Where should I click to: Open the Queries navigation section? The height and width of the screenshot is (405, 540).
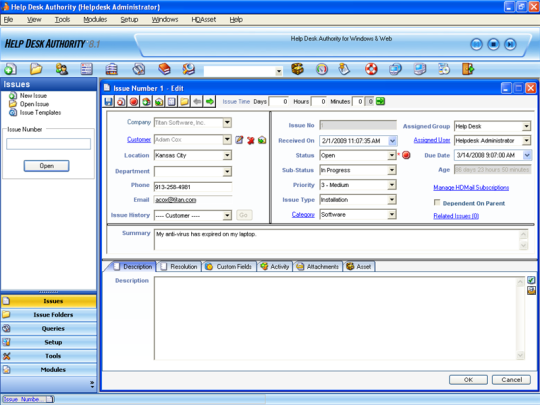tap(49, 329)
